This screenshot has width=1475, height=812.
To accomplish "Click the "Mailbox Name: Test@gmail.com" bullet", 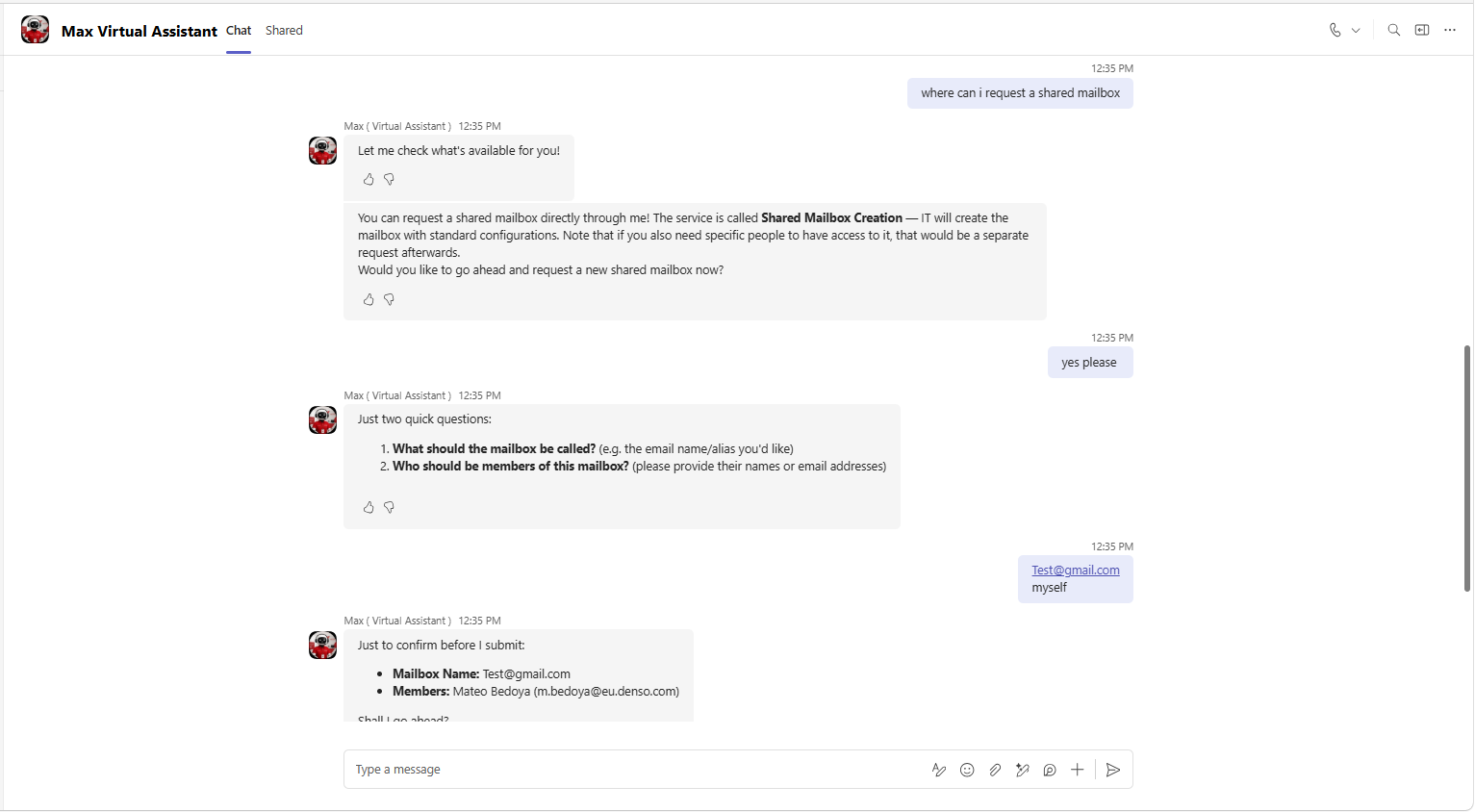I will [481, 673].
